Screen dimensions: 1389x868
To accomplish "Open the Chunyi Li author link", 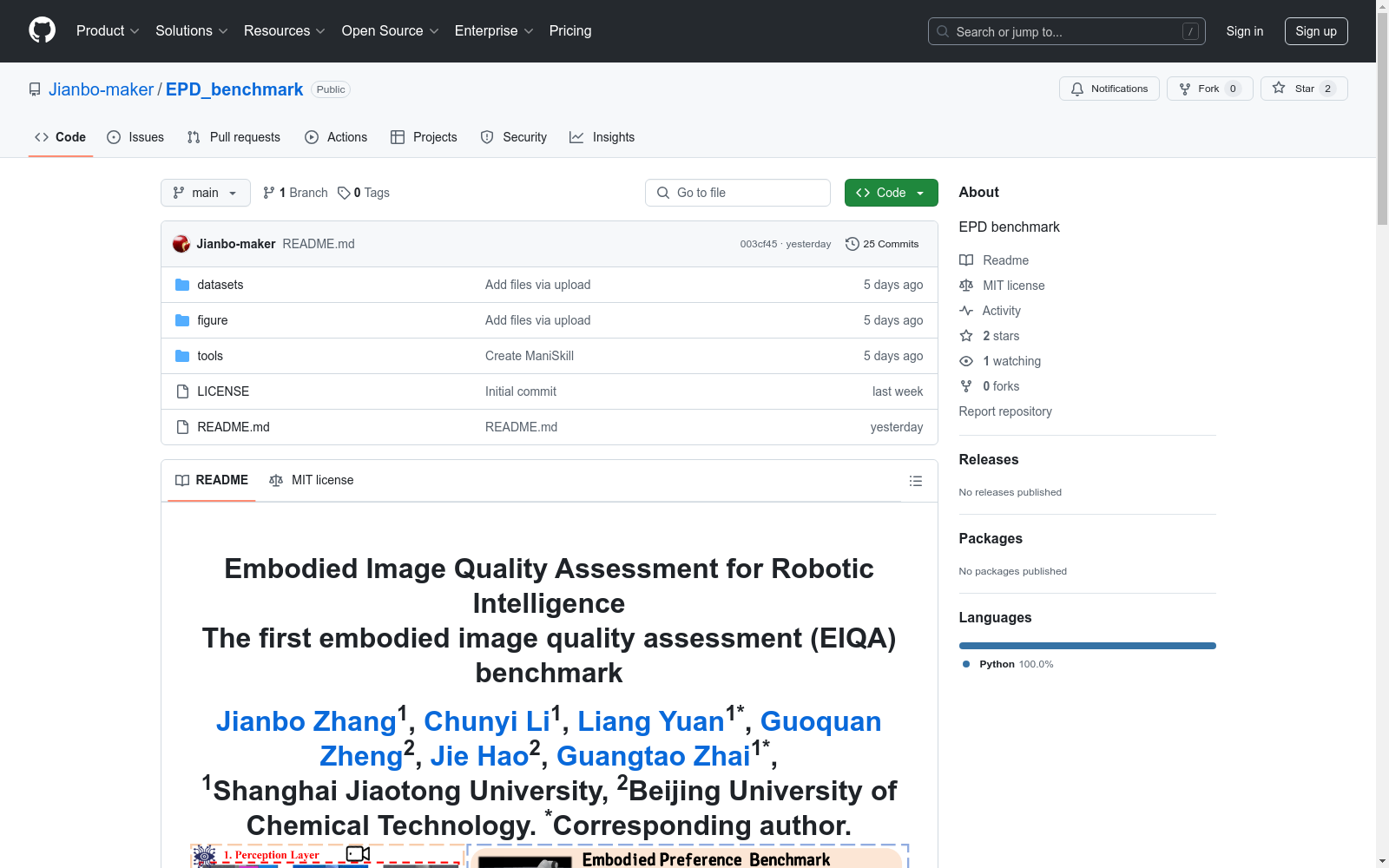I will 487,721.
